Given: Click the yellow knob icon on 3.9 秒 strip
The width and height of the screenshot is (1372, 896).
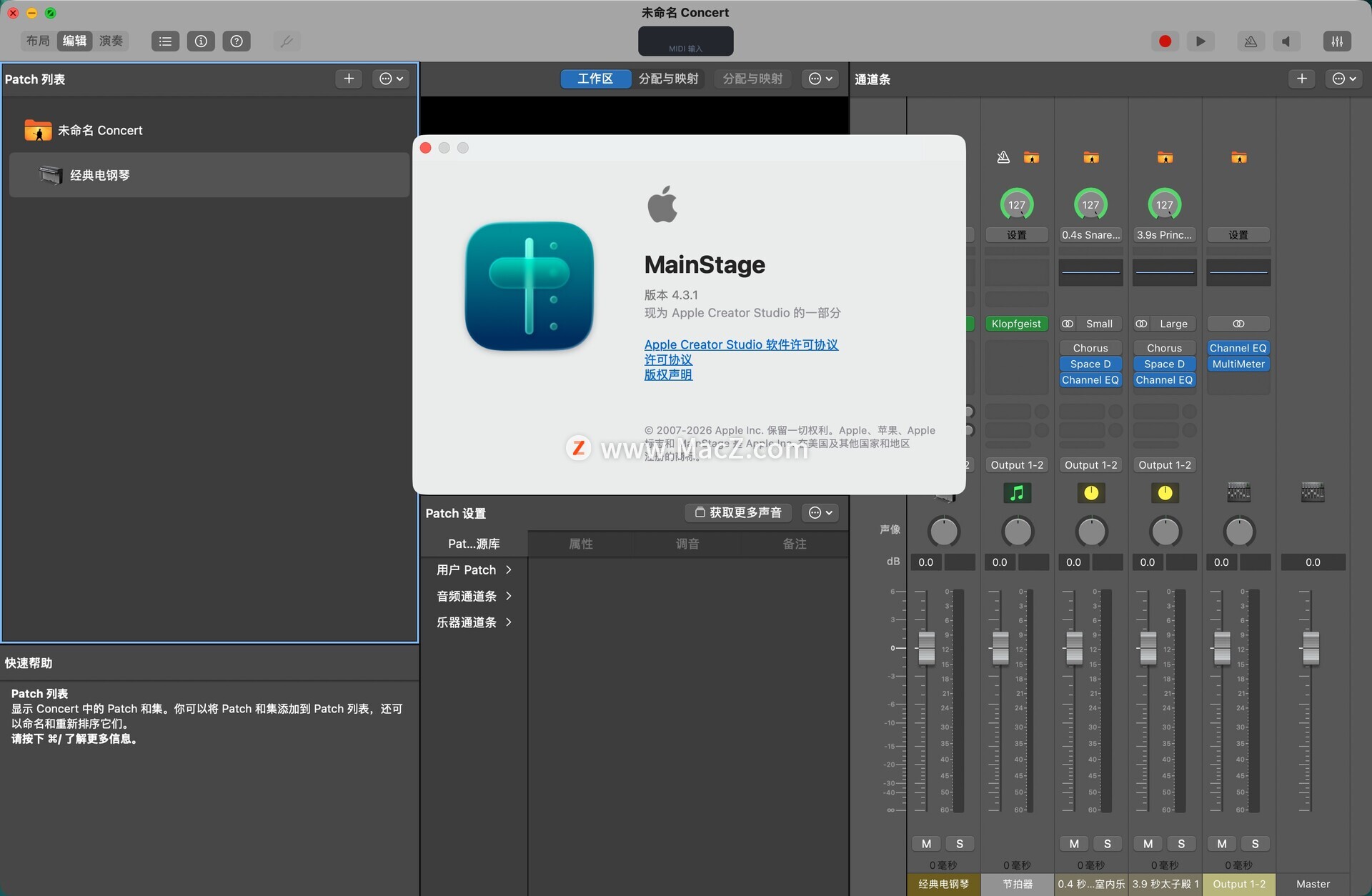Looking at the screenshot, I should click(x=1165, y=492).
